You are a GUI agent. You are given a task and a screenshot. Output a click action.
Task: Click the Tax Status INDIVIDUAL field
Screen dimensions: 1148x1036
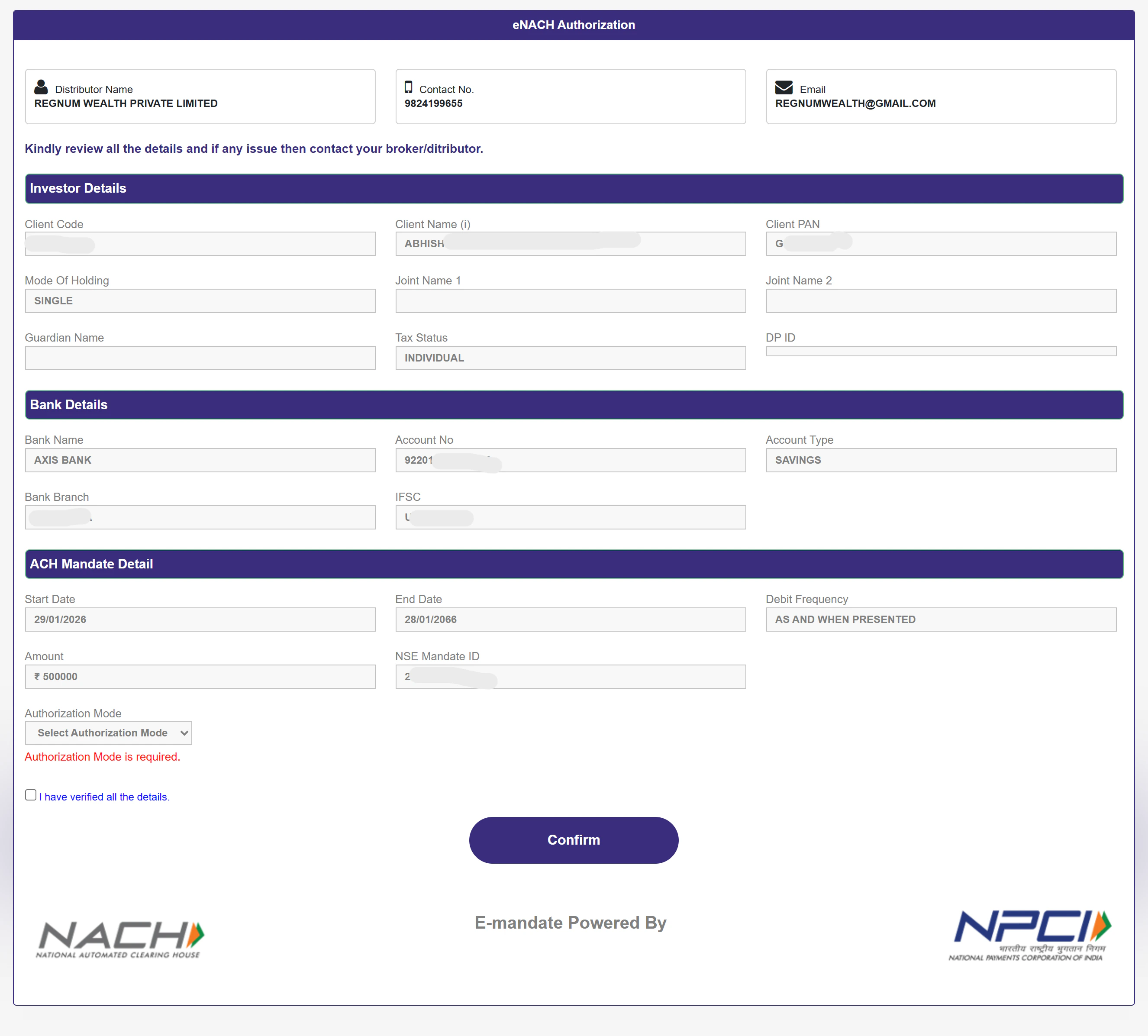coord(570,358)
